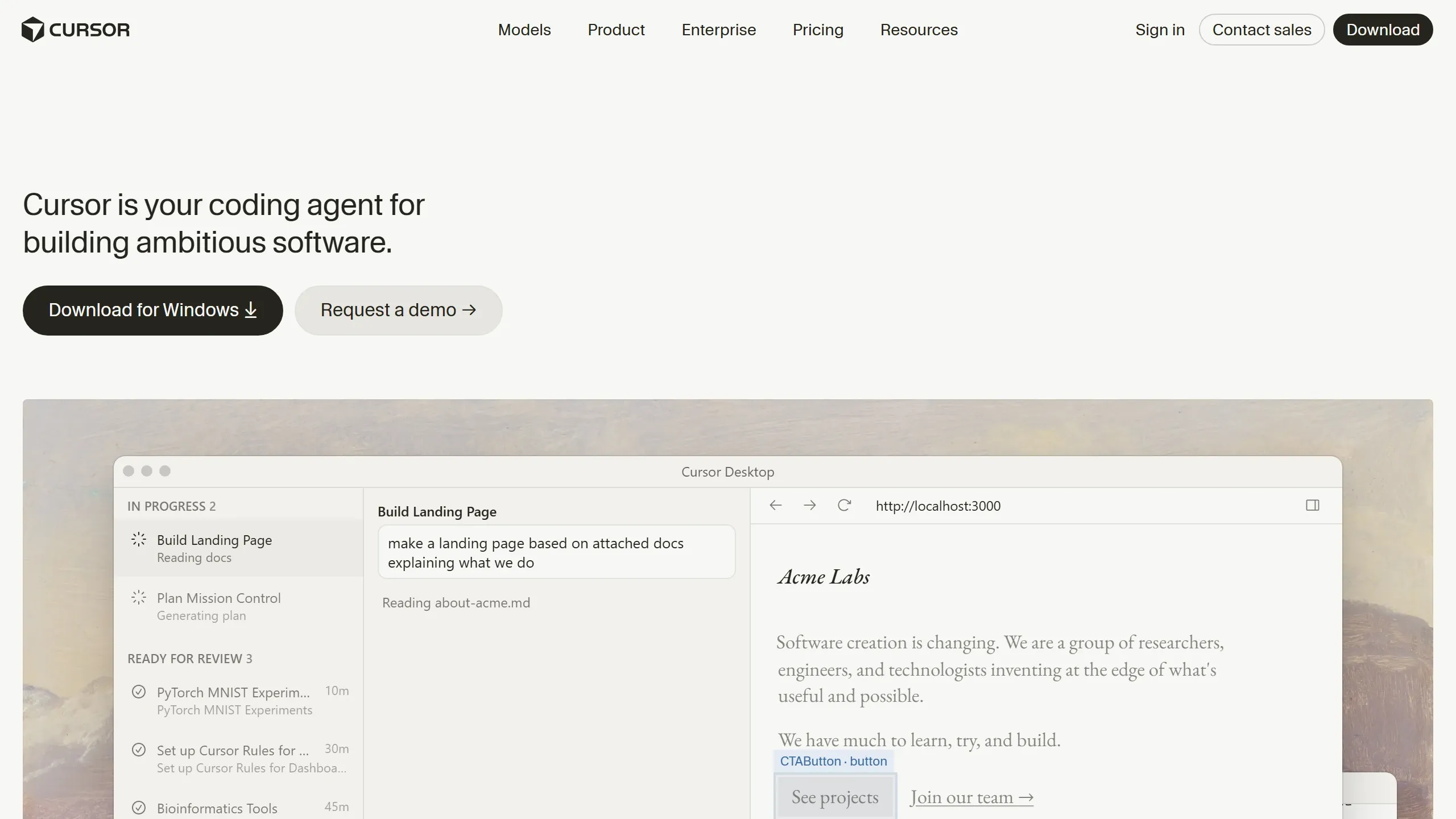The width and height of the screenshot is (1456, 819).
Task: Select the Build Landing Page task
Action: click(238, 548)
